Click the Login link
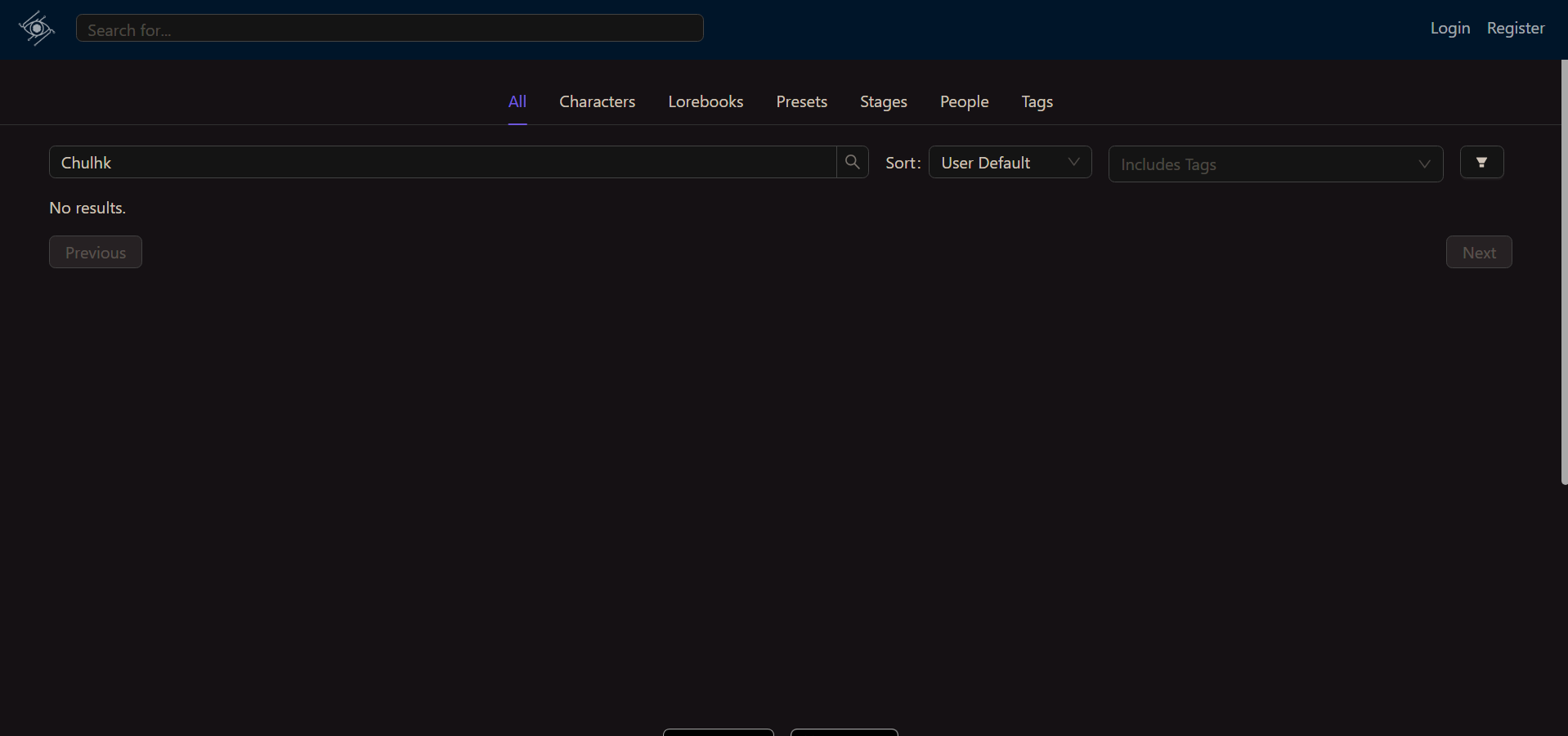Viewport: 1568px width, 736px height. pyautogui.click(x=1449, y=28)
